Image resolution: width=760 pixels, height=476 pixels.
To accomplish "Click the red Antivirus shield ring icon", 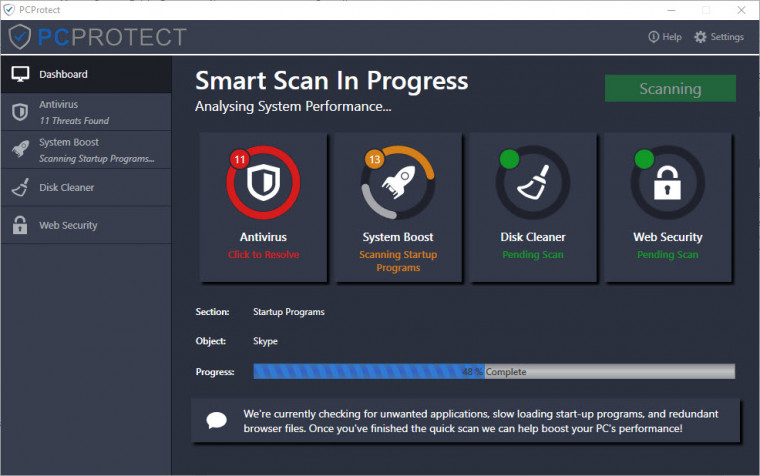I will 263,183.
